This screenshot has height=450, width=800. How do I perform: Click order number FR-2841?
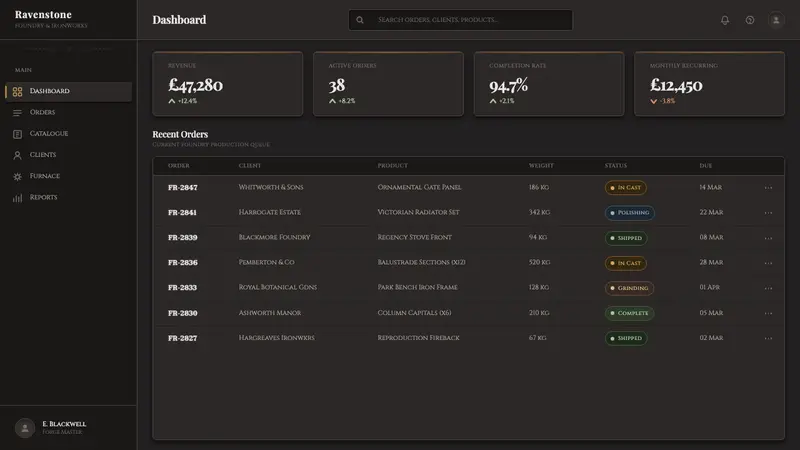[x=182, y=213]
